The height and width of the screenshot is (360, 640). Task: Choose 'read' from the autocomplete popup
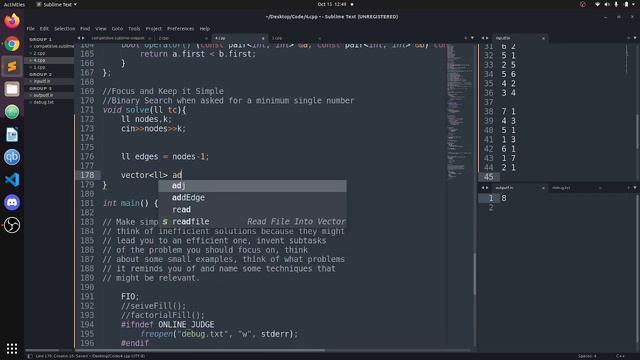pos(252,209)
